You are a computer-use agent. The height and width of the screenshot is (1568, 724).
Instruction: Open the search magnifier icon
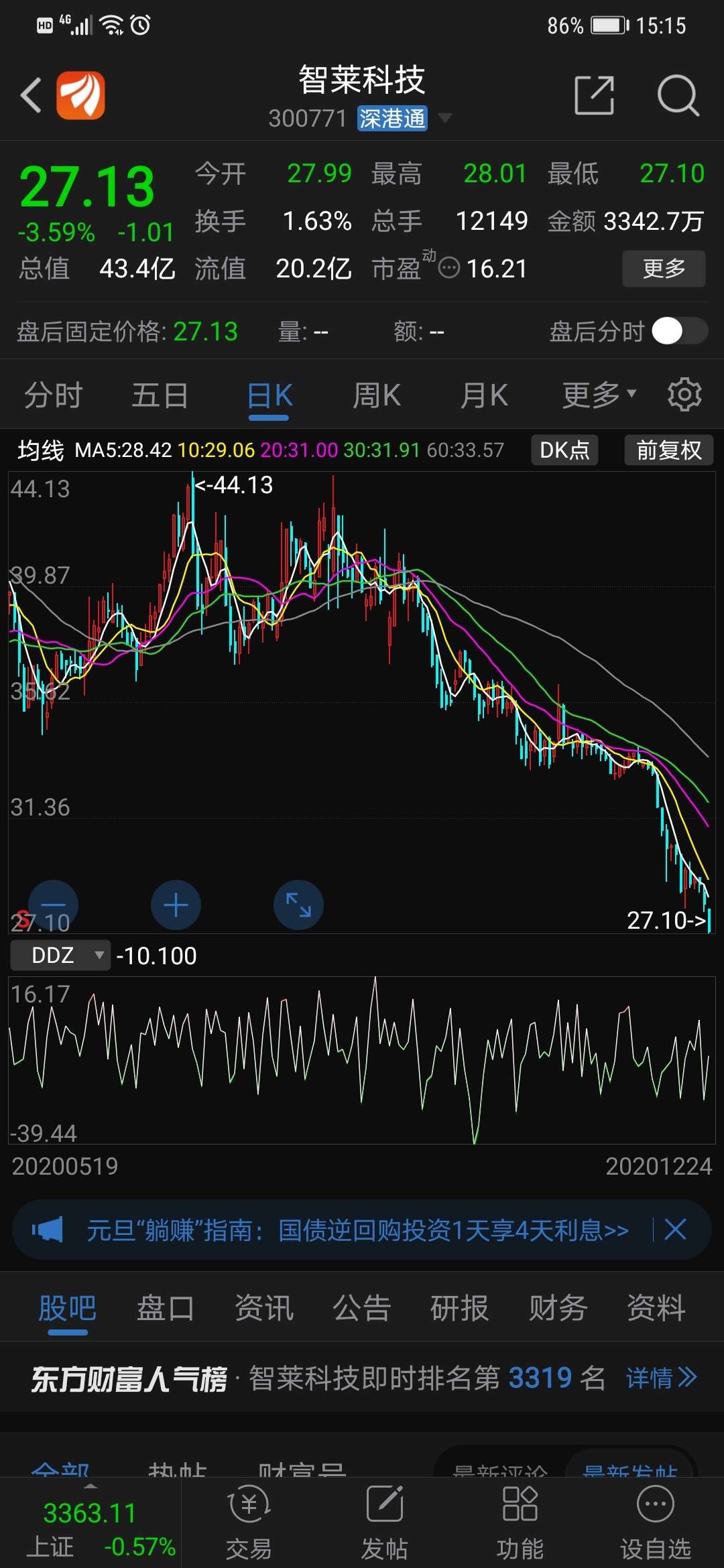[x=678, y=95]
